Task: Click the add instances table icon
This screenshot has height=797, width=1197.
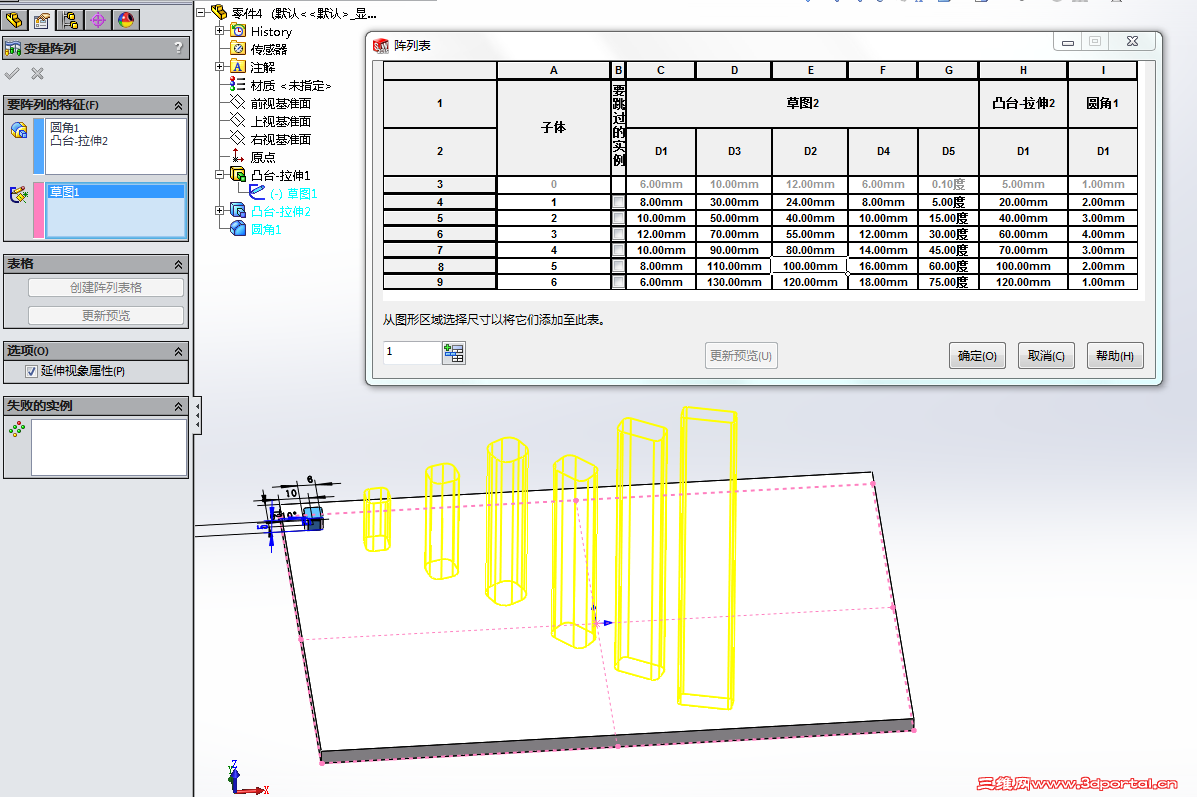Action: (454, 353)
